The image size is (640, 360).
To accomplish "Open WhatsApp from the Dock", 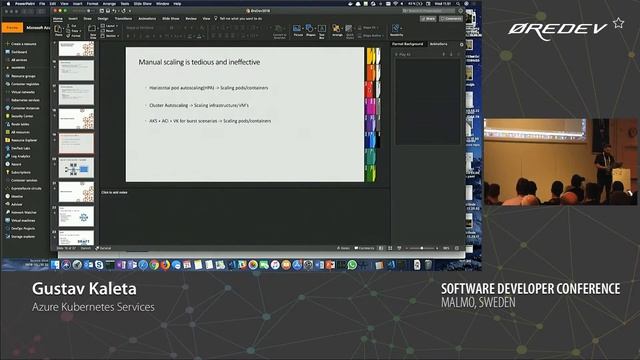I will tap(352, 265).
